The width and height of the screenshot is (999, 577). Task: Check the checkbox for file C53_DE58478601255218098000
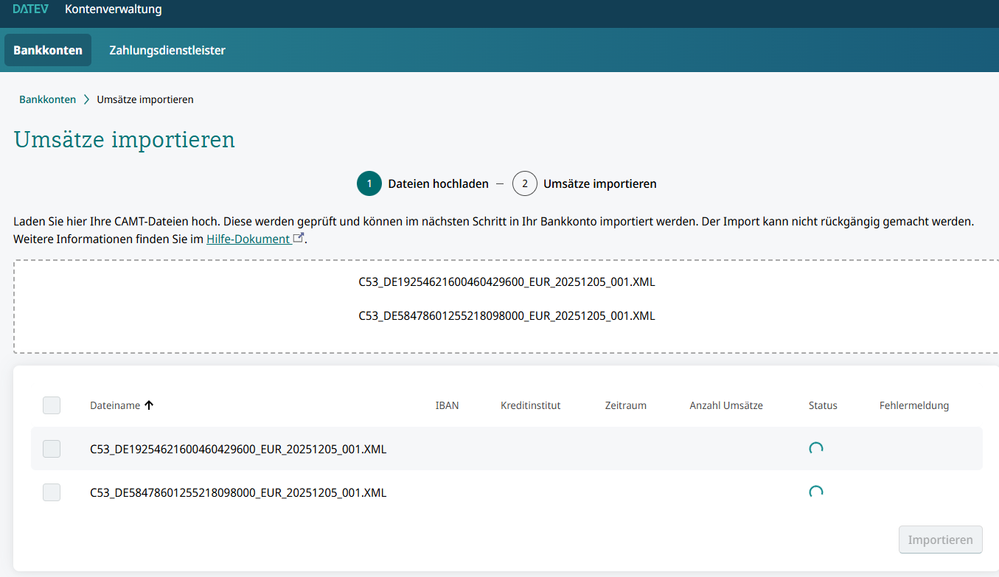coord(51,492)
